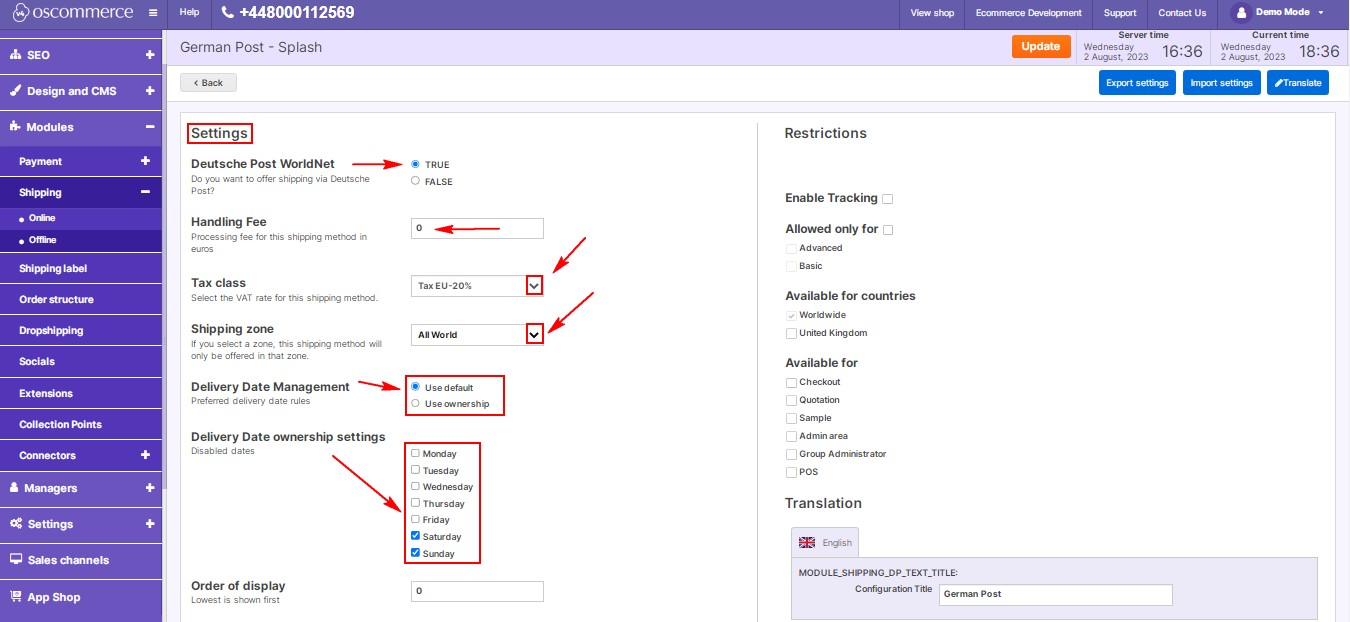
Task: Expand the Payment submenu plus
Action: tap(145, 161)
